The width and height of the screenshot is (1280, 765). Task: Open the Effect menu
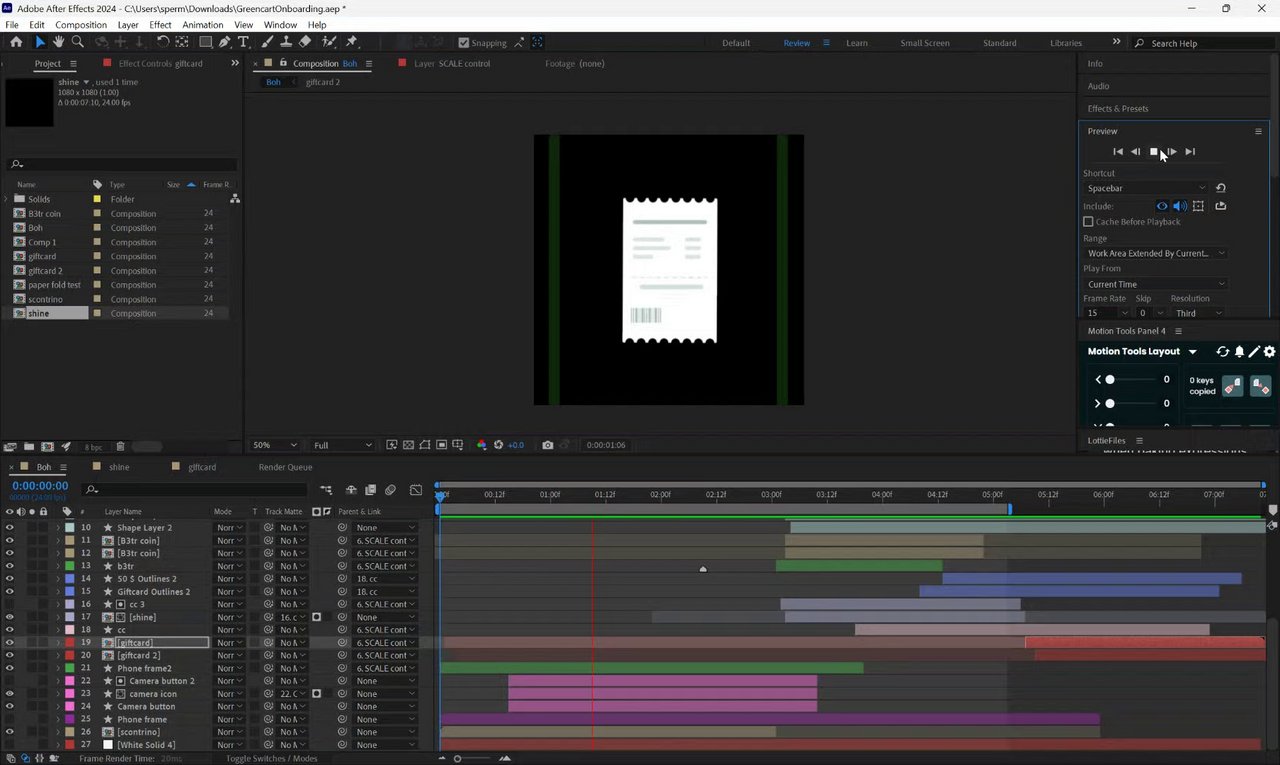click(x=160, y=24)
